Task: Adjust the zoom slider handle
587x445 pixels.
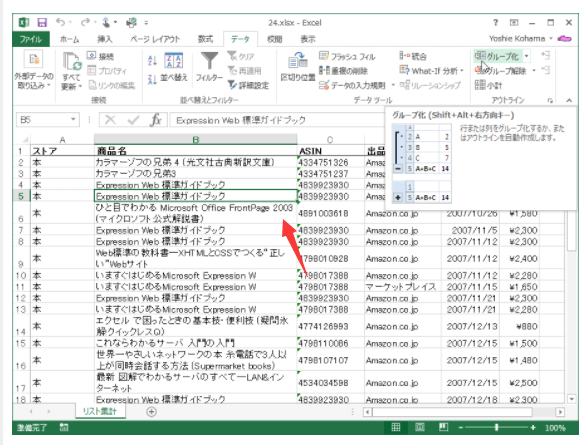Action: [x=497, y=427]
